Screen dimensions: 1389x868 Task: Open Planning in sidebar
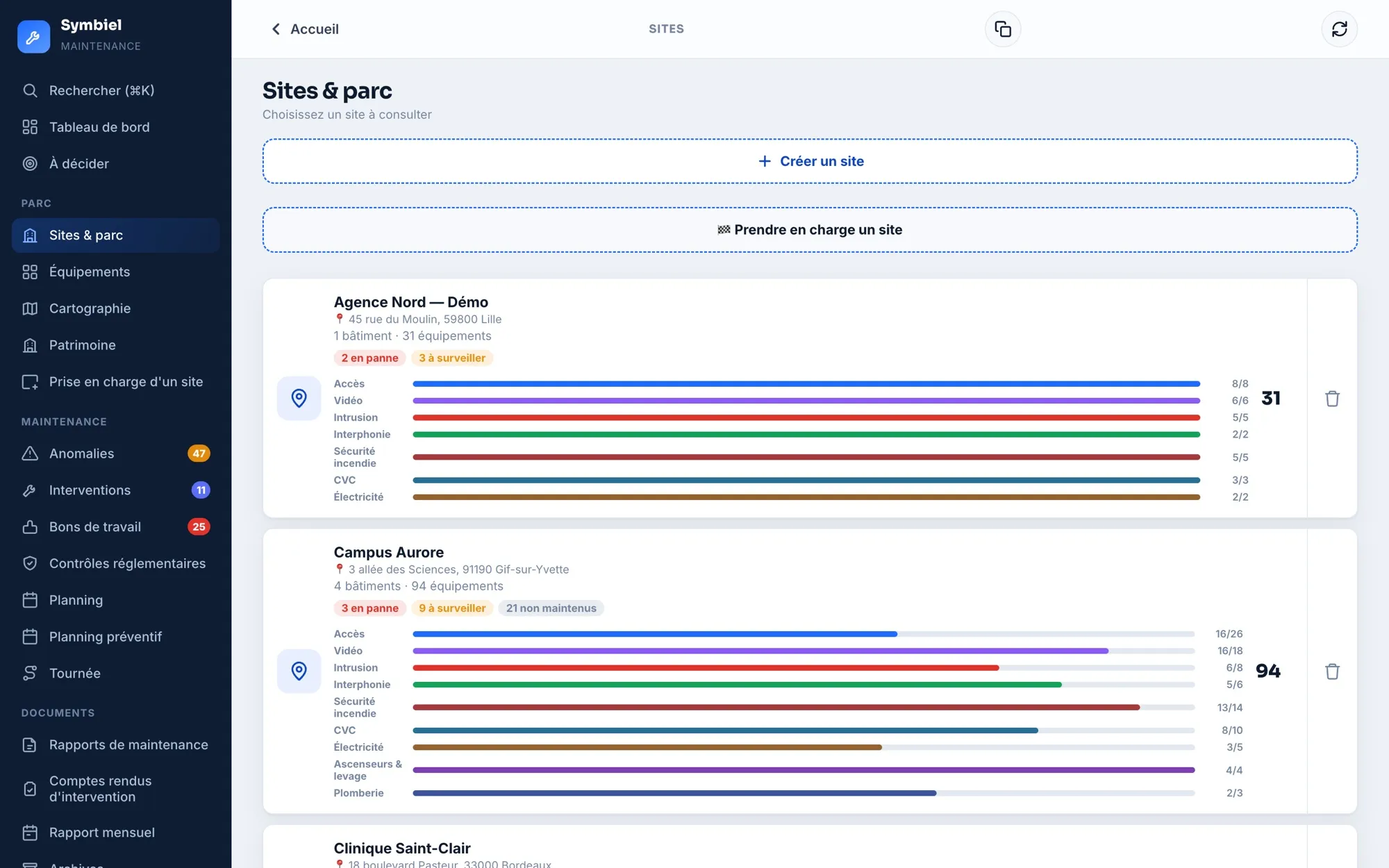(115, 600)
